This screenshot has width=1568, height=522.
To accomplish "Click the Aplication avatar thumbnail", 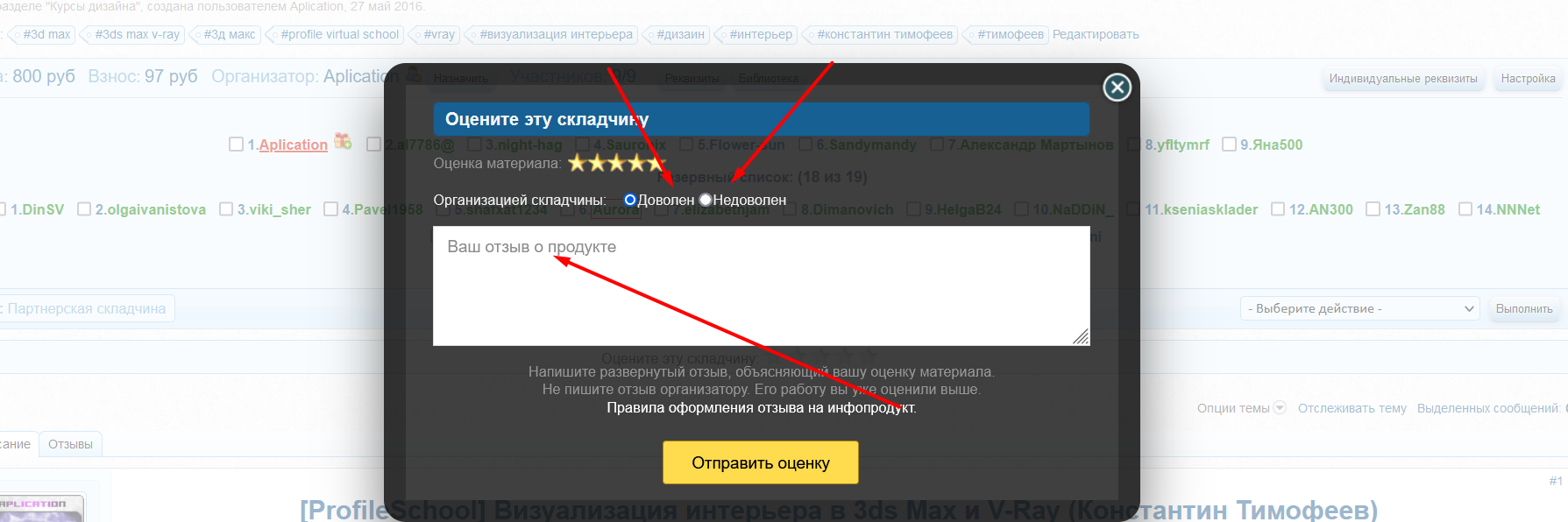I will click(41, 509).
